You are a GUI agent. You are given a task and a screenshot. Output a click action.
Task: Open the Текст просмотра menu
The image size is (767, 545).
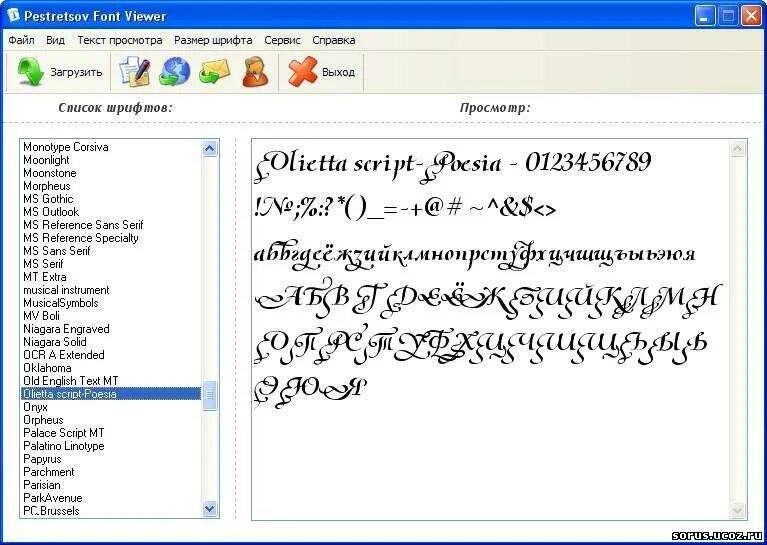pos(120,40)
